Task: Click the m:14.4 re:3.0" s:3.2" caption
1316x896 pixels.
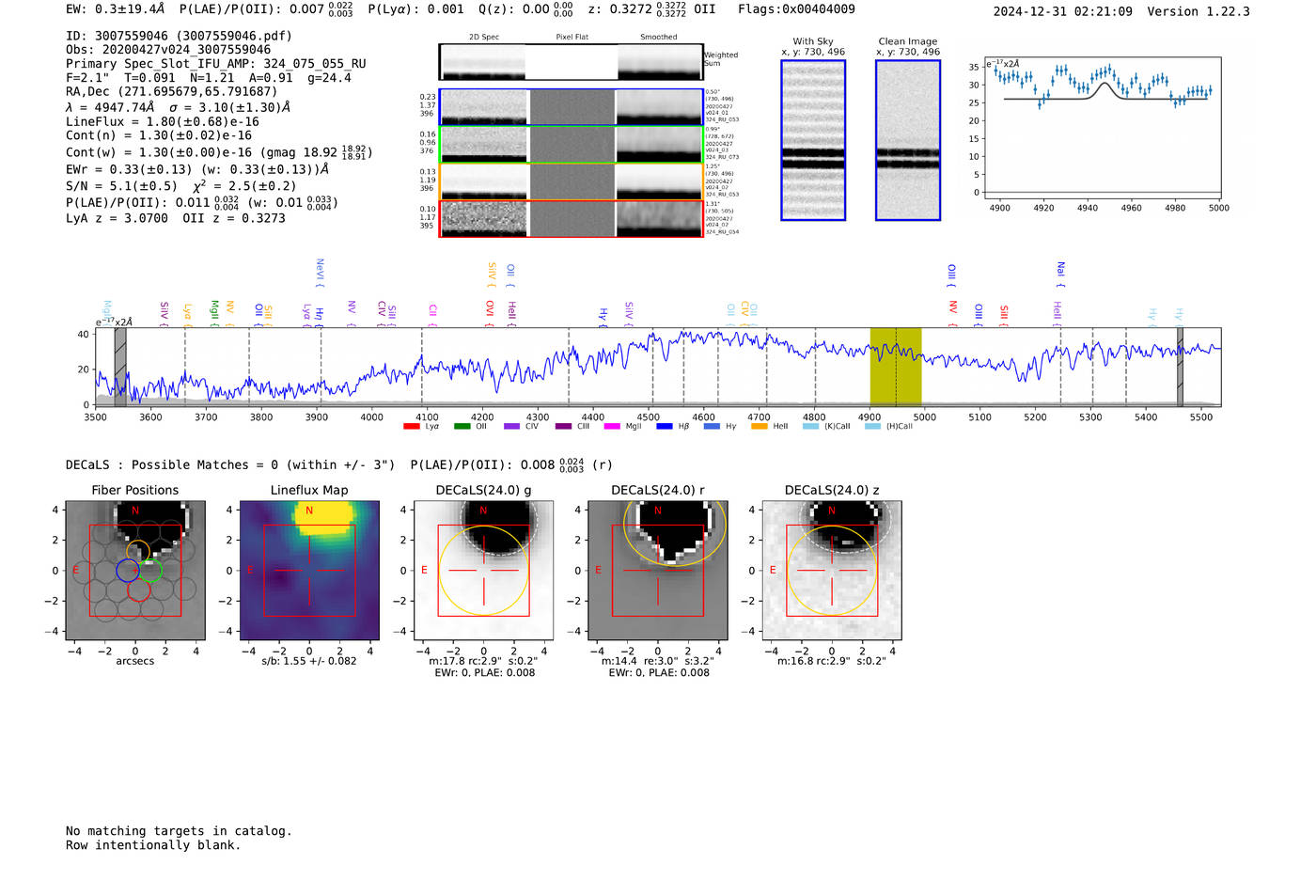Action: coord(658,661)
